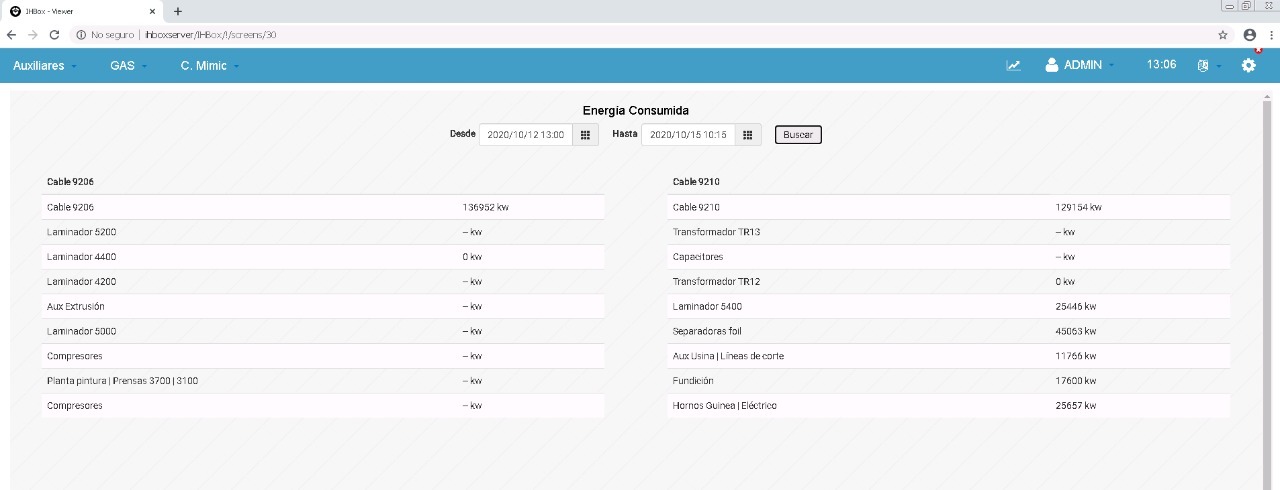Open the settings gear in blue navbar
The width and height of the screenshot is (1280, 490).
point(1249,65)
